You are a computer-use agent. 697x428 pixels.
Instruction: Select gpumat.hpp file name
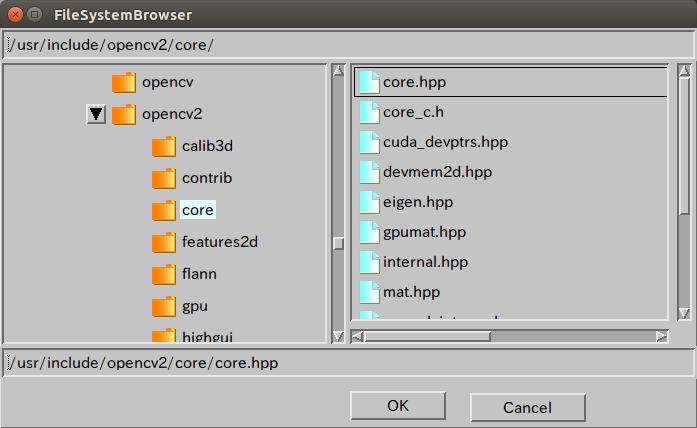pyautogui.click(x=425, y=232)
